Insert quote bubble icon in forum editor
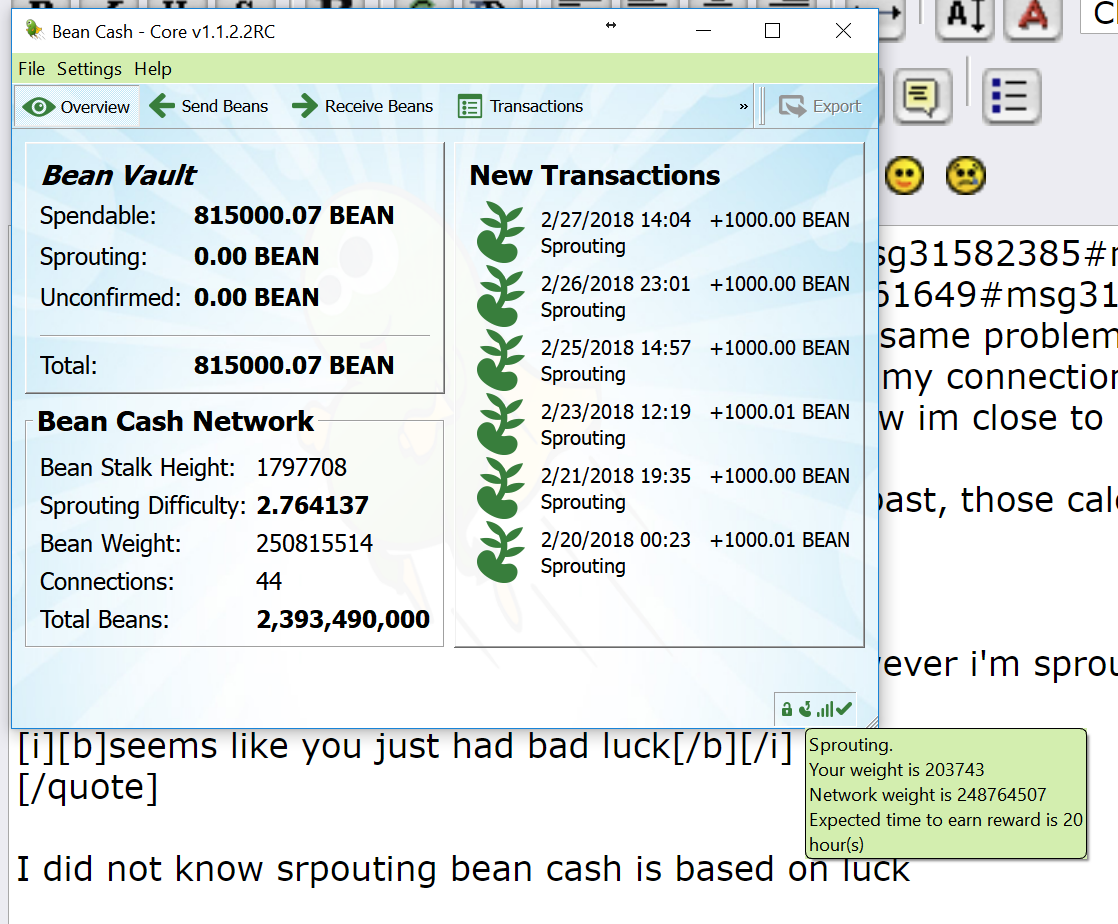Screen dimensions: 1118x924 coord(922,96)
